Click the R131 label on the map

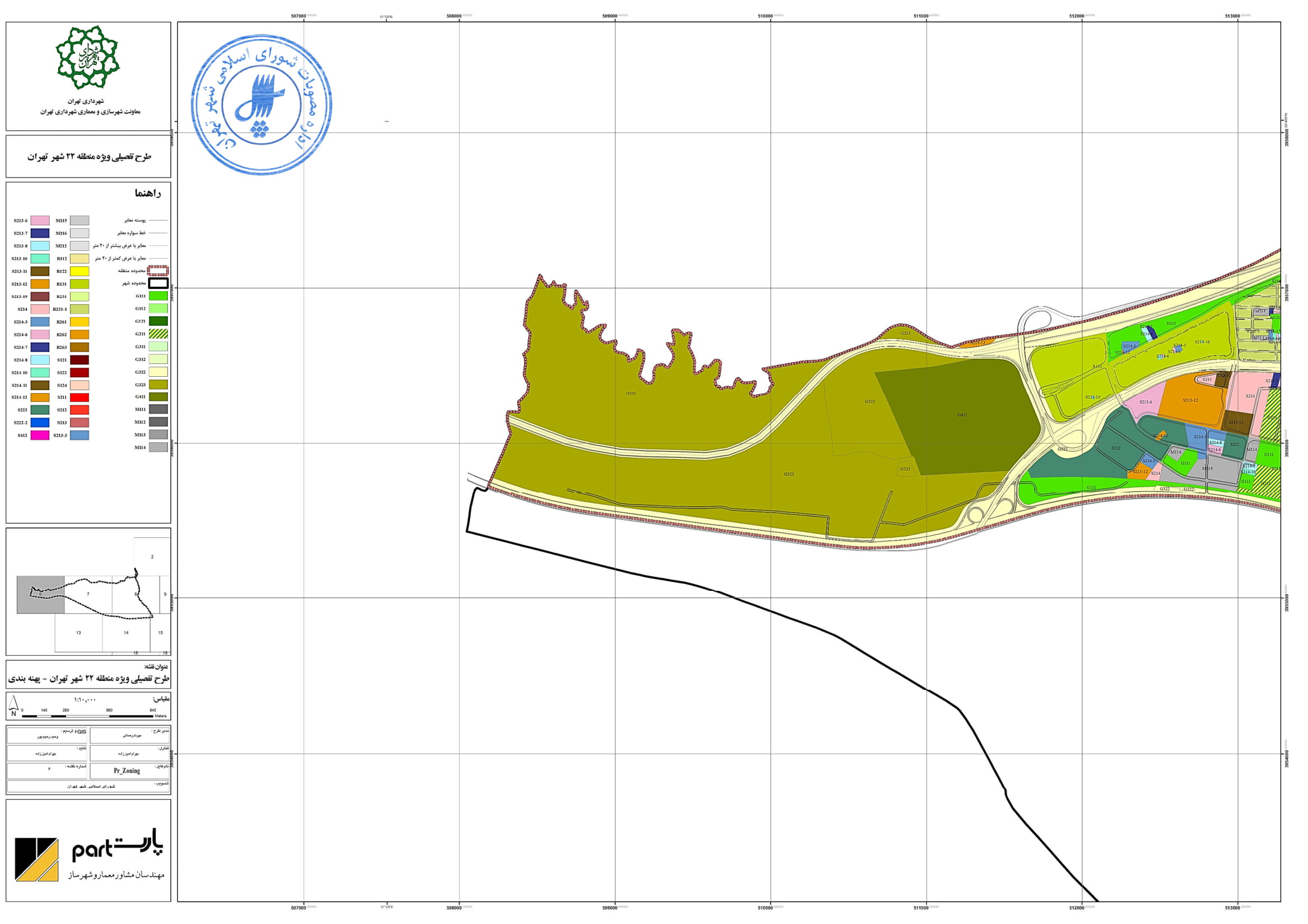click(1097, 367)
